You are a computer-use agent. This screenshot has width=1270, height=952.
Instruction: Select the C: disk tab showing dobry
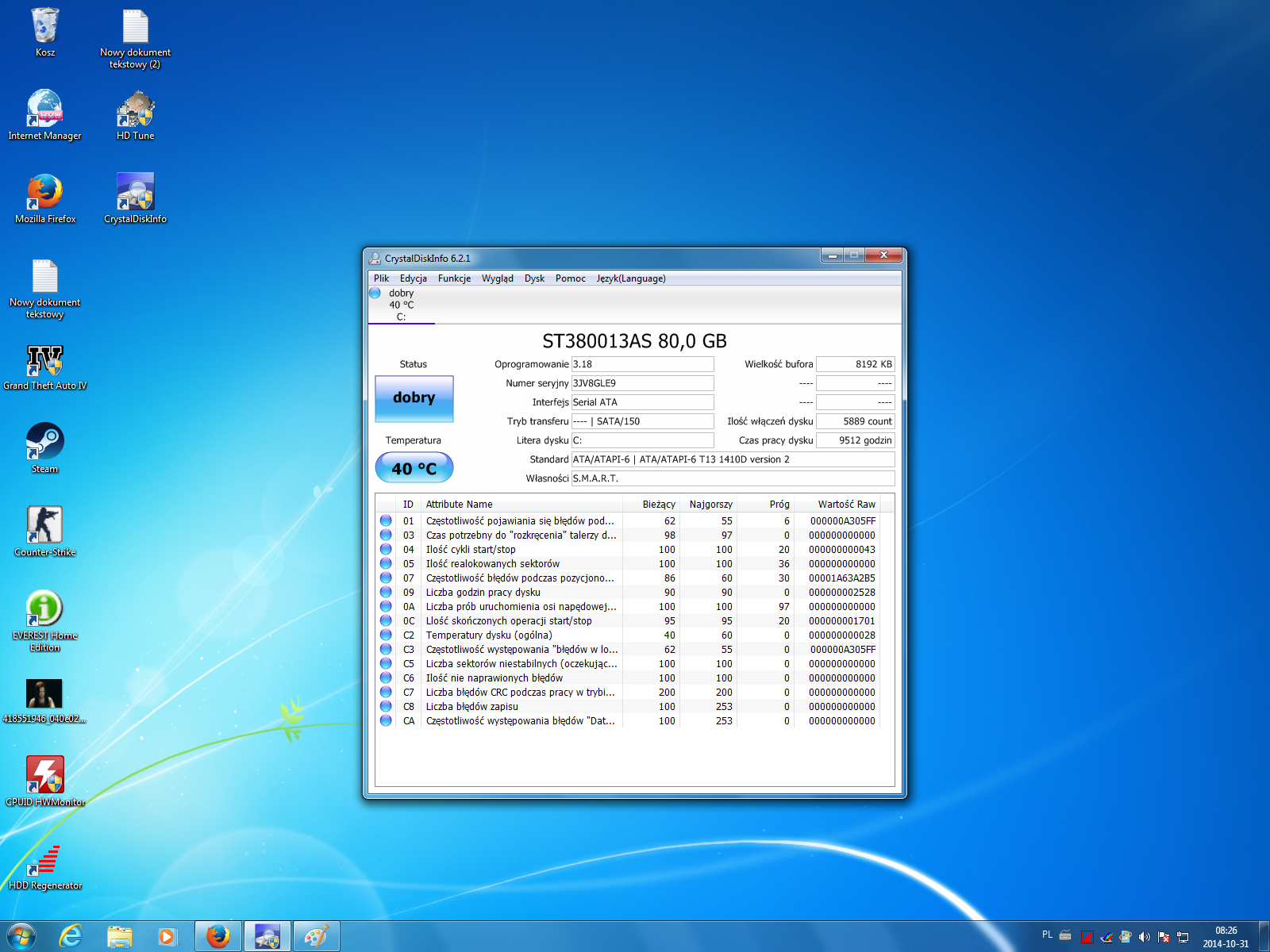pyautogui.click(x=401, y=305)
